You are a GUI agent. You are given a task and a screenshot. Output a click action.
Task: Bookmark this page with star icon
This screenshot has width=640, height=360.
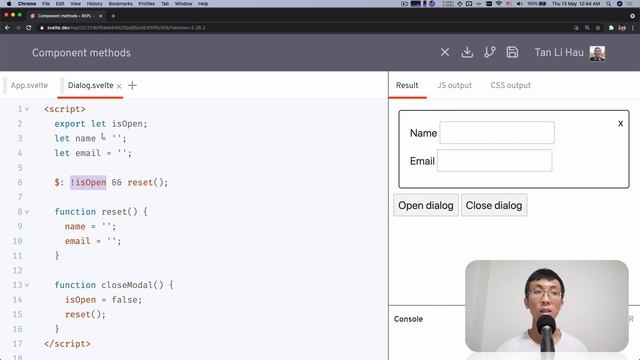click(x=598, y=28)
